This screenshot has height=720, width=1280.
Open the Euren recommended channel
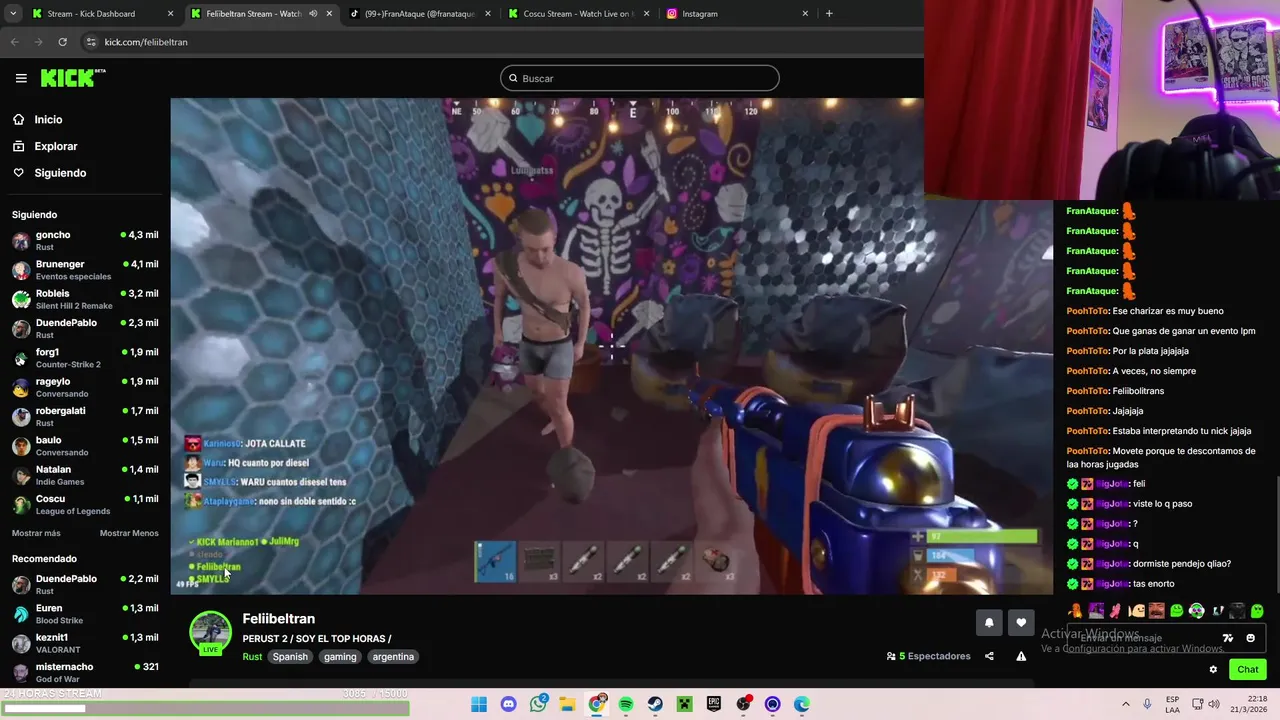[x=85, y=614]
